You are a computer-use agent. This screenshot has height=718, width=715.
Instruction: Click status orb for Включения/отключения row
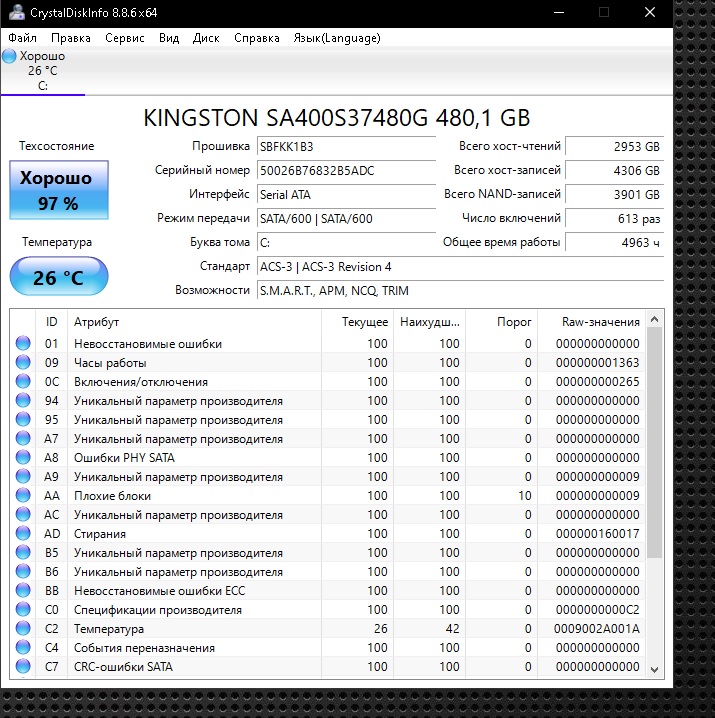23,381
